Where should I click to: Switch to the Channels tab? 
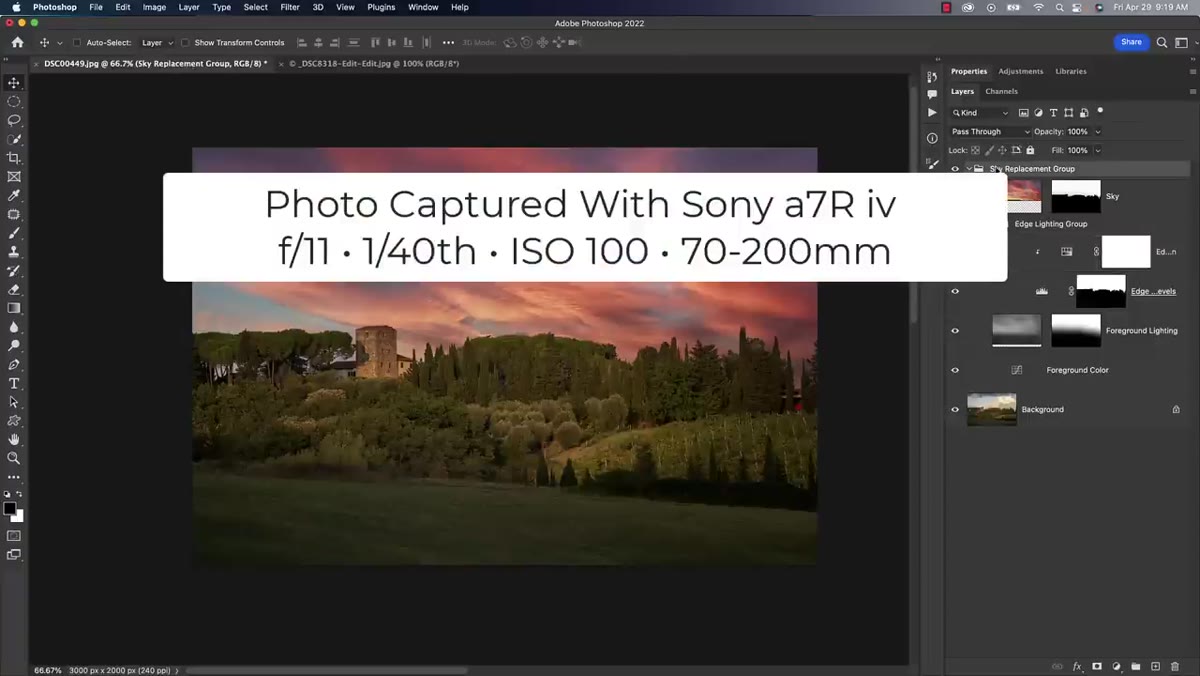point(1002,91)
